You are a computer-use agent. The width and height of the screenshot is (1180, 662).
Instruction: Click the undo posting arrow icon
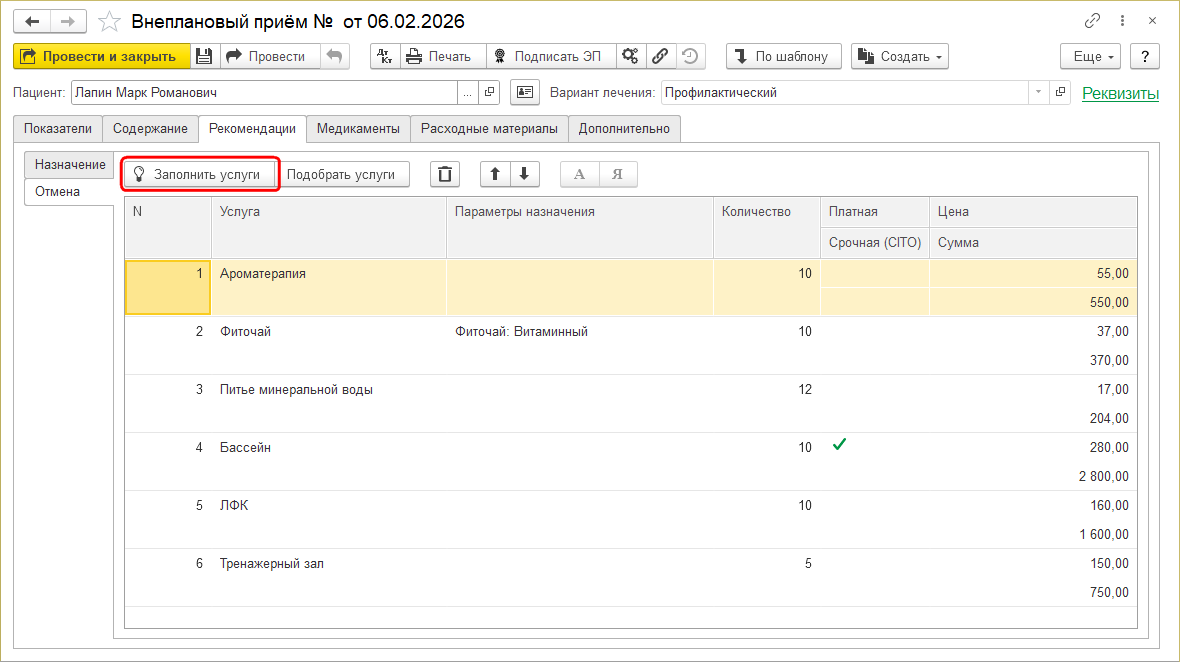[x=335, y=56]
